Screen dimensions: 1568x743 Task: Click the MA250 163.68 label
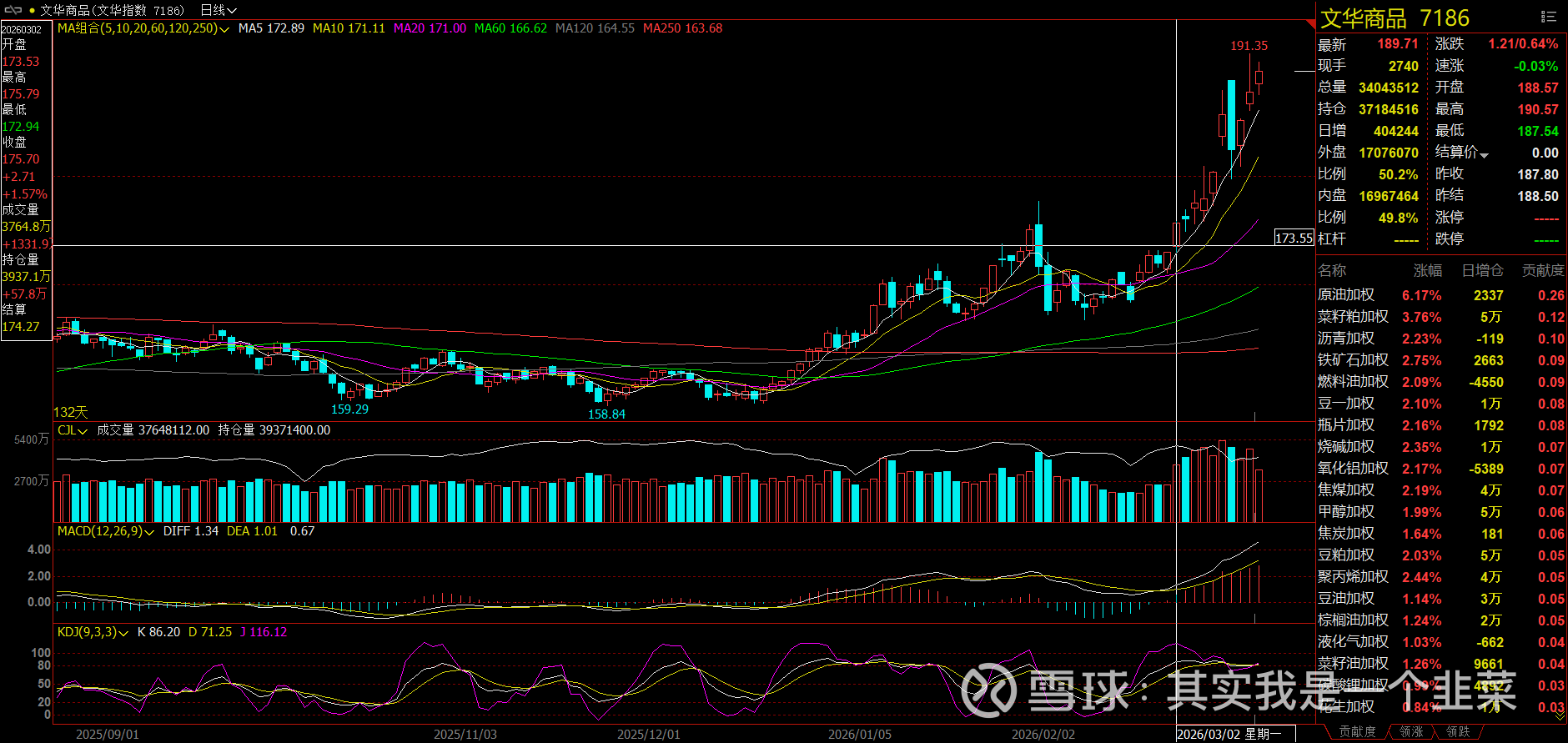click(x=682, y=28)
